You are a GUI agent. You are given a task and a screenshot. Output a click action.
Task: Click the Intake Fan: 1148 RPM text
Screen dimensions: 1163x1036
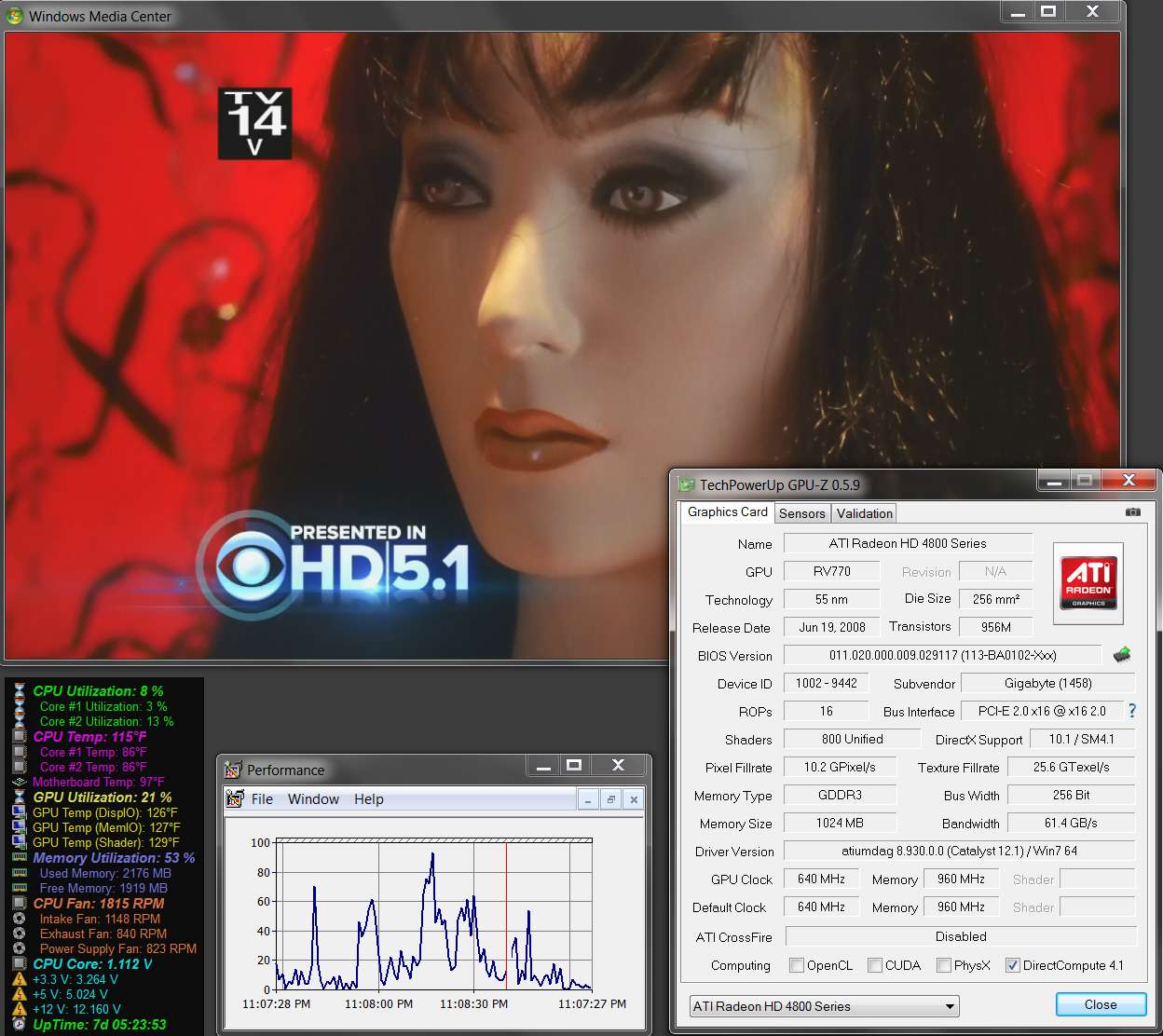(x=100, y=919)
